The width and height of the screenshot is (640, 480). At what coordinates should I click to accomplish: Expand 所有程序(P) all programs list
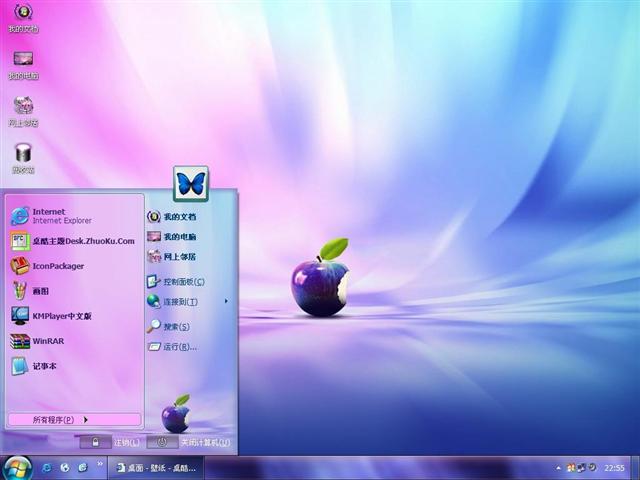(60, 419)
